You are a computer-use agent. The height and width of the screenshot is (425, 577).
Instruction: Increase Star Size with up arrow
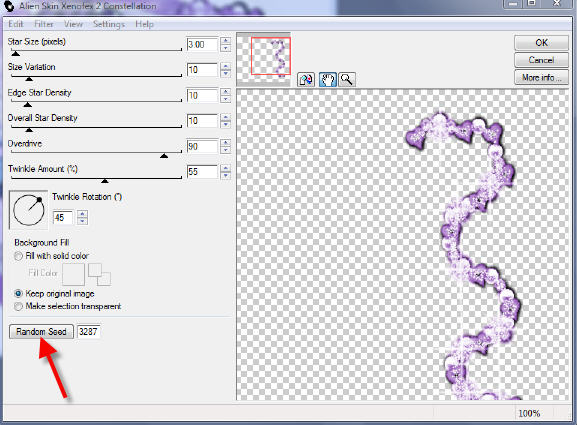226,41
